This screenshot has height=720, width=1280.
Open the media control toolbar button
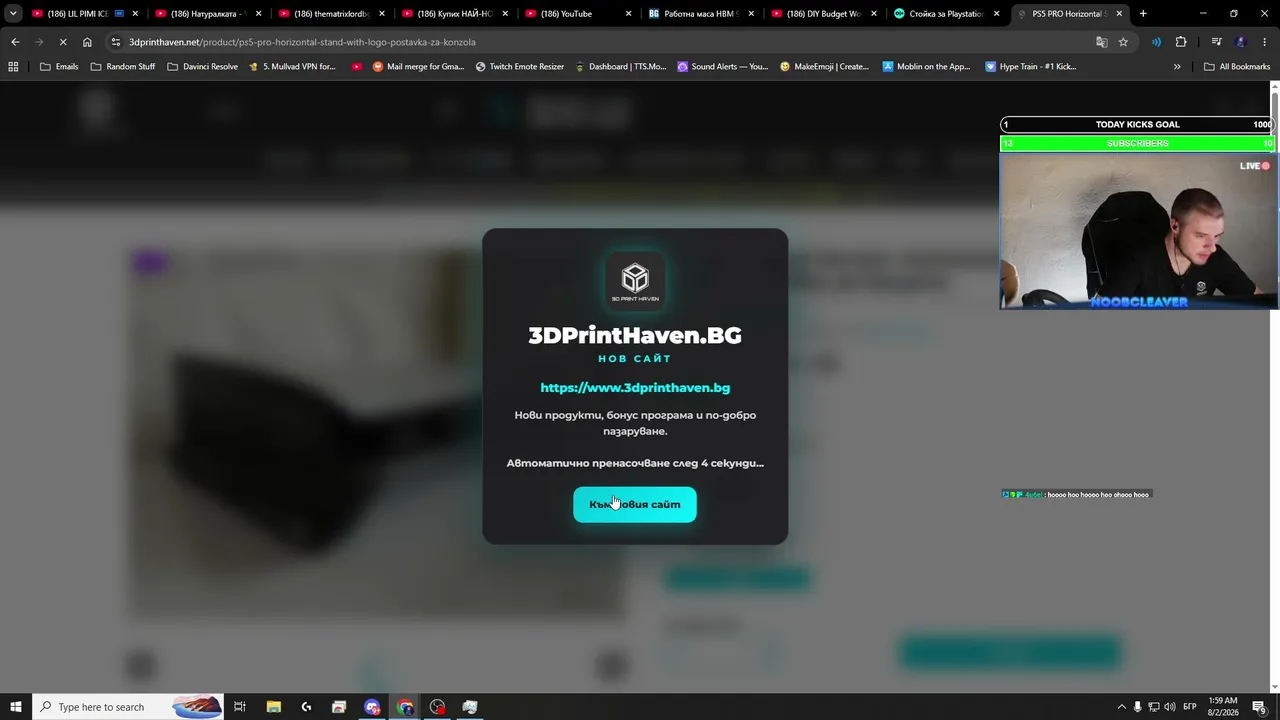(1216, 42)
